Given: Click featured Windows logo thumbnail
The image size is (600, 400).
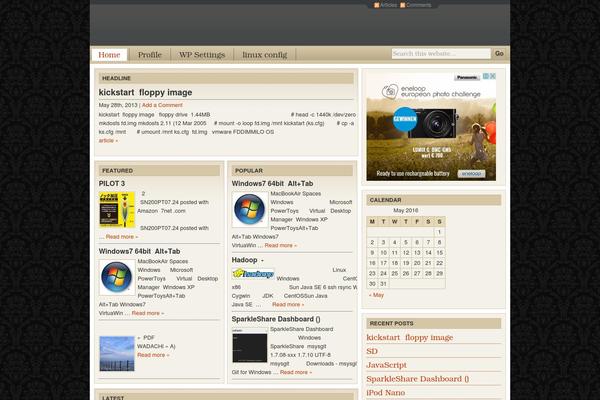Looking at the screenshot, I should [x=117, y=277].
